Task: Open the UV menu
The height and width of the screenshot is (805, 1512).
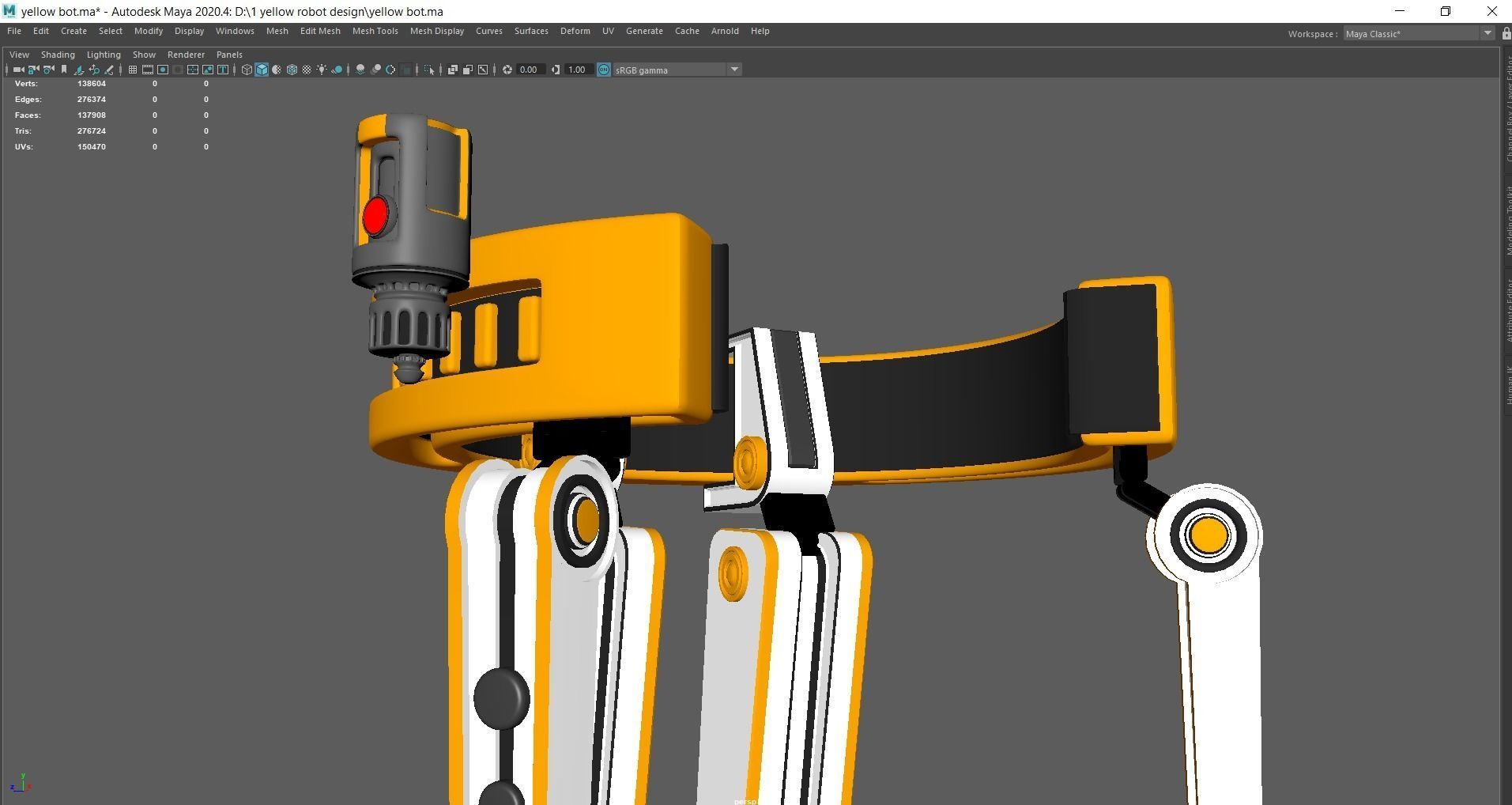Action: [608, 31]
